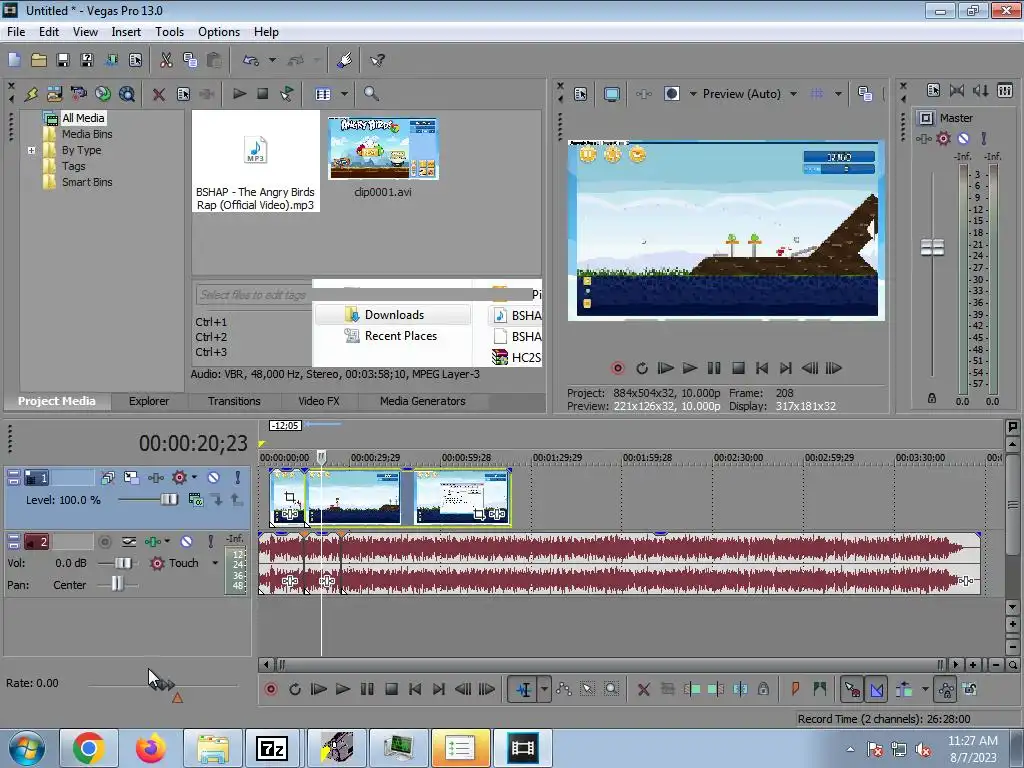This screenshot has width=1024, height=768.
Task: Select the Zoom Edit tool magnifier
Action: 611,690
